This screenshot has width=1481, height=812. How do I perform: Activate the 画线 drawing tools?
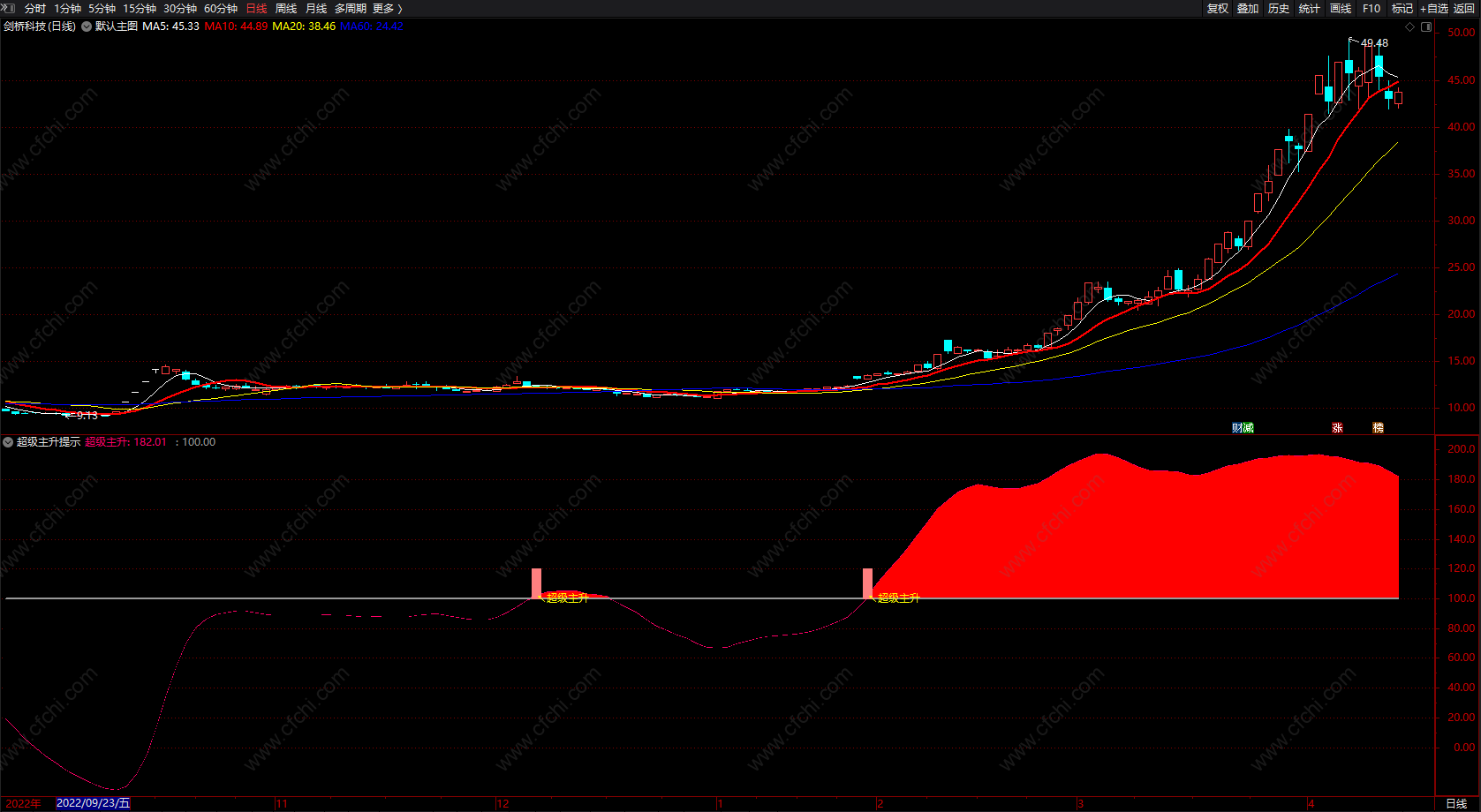click(x=1341, y=9)
